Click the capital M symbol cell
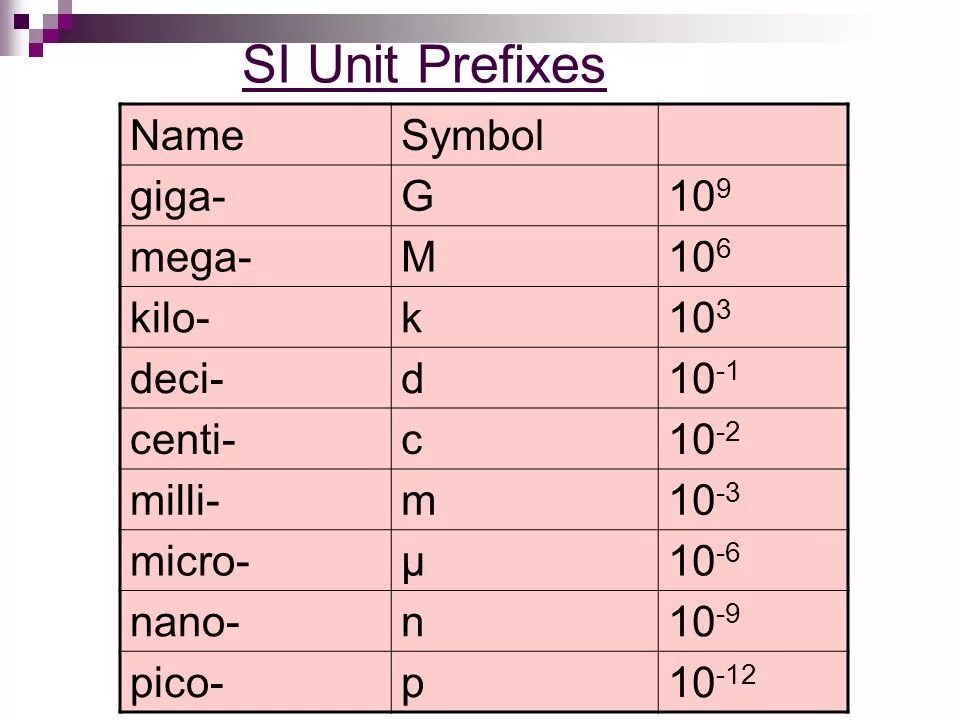The width and height of the screenshot is (960, 720). [525, 256]
